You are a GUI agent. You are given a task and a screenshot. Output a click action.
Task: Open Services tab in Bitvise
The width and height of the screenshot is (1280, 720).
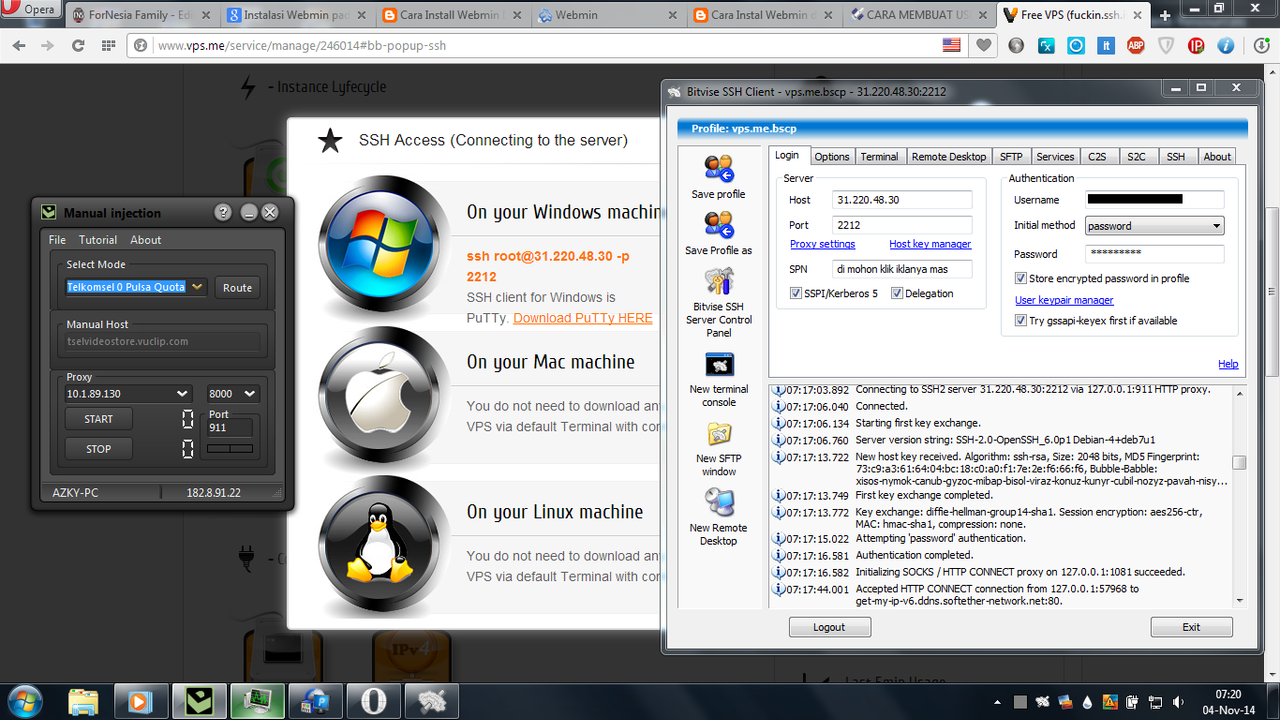(x=1055, y=156)
